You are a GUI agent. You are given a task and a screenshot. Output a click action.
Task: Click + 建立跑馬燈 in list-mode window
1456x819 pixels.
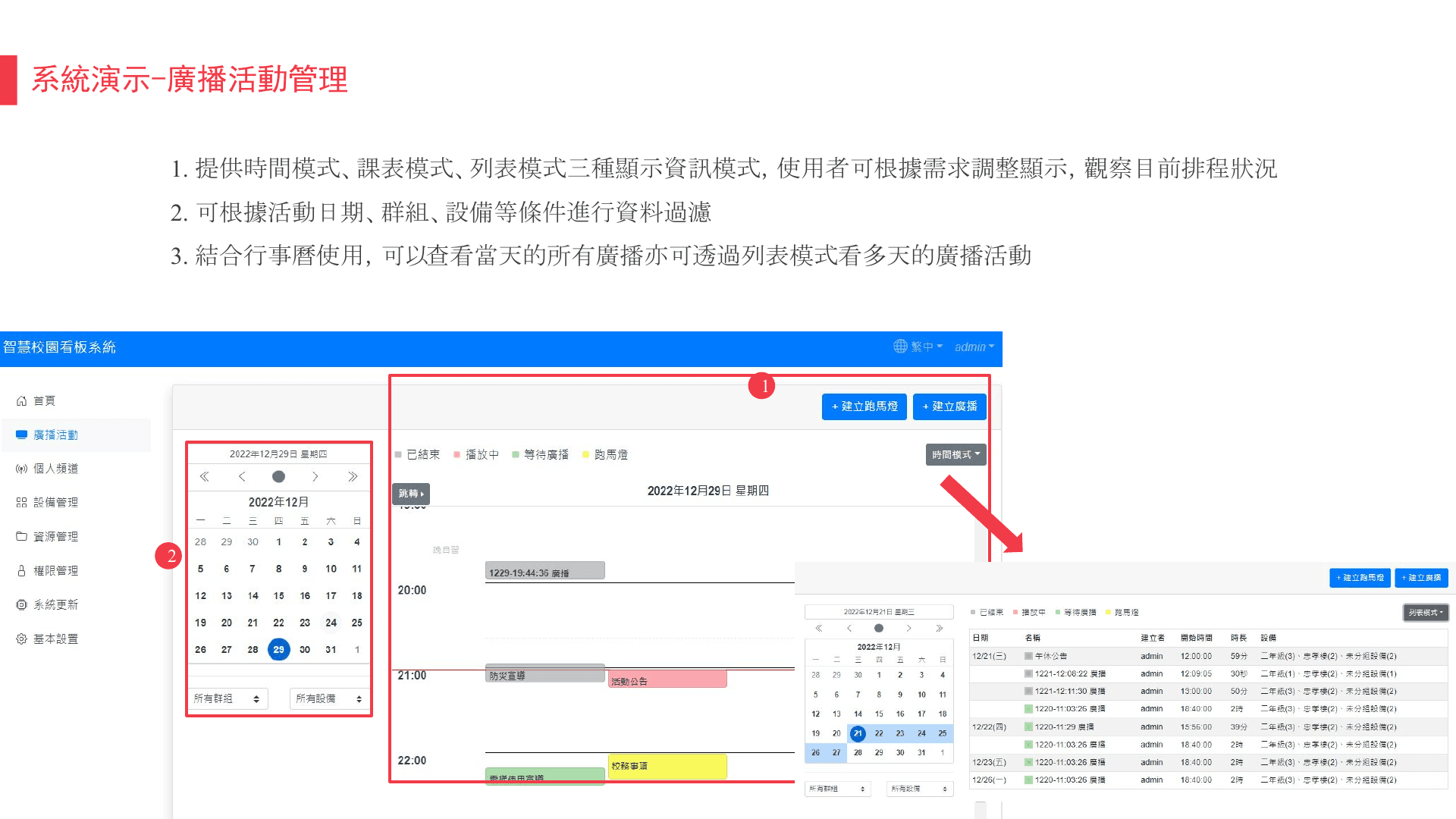point(1360,578)
